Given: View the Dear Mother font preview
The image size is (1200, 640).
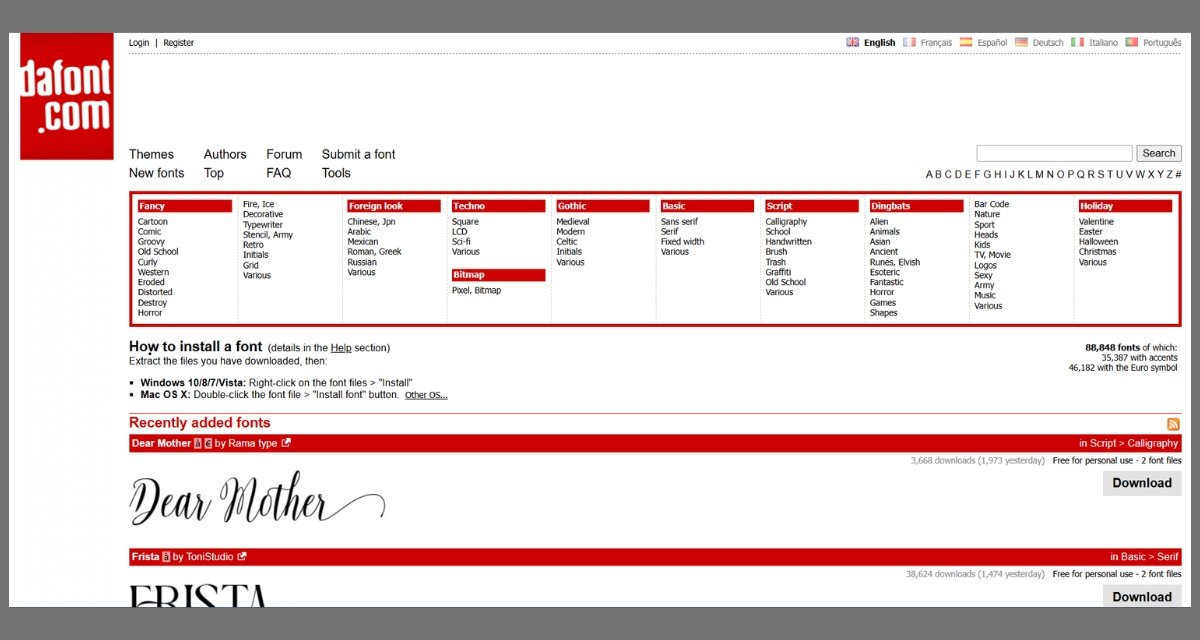Looking at the screenshot, I should click(257, 498).
